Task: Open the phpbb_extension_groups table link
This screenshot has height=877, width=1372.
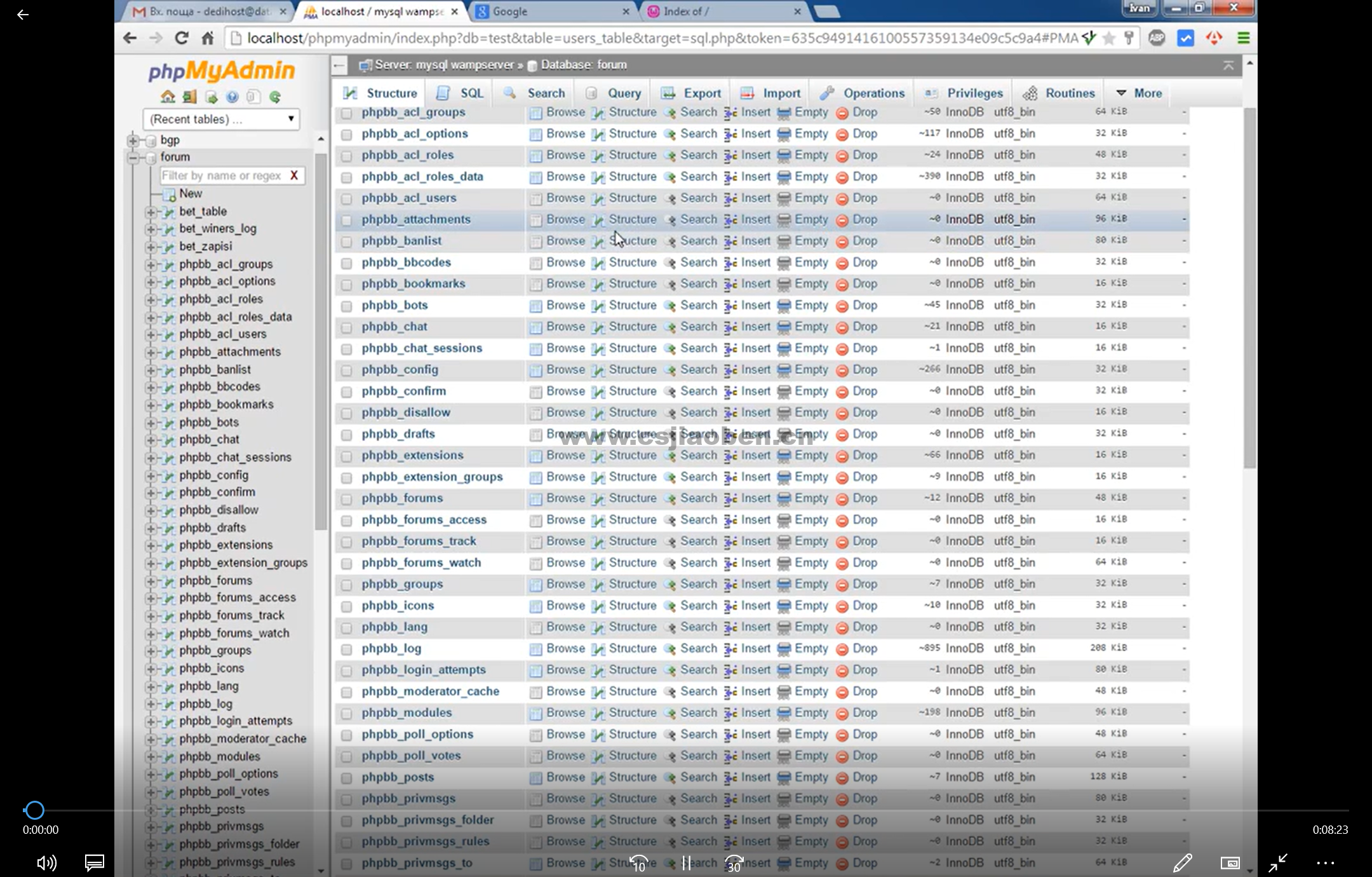Action: [432, 477]
